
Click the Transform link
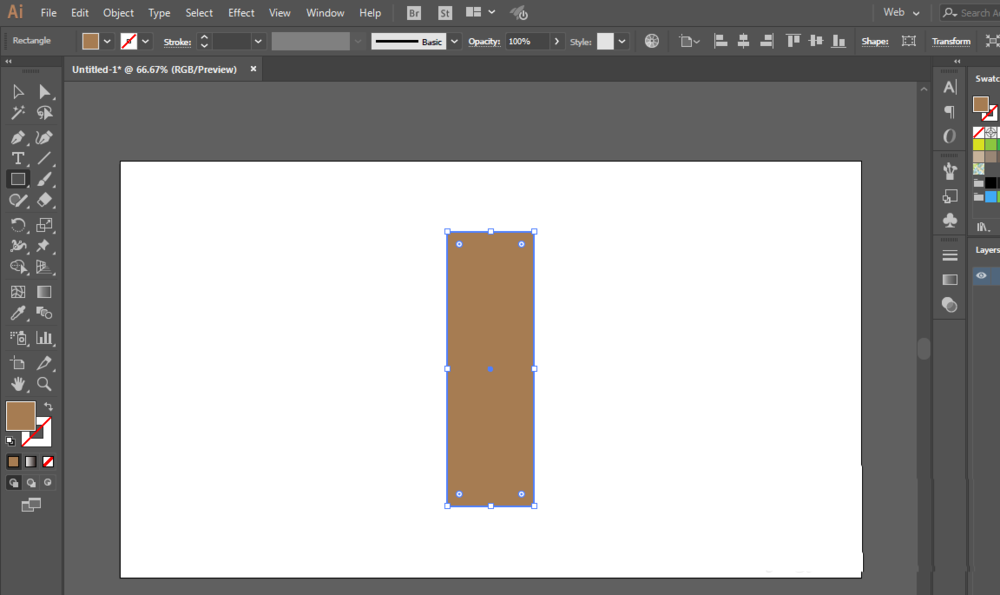[x=950, y=41]
